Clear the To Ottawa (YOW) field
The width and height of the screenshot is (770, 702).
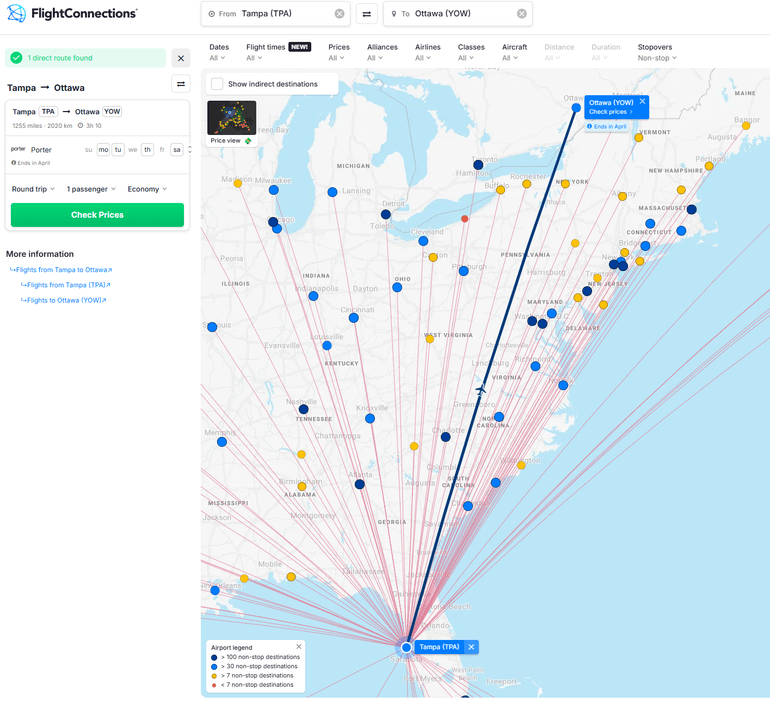(521, 14)
